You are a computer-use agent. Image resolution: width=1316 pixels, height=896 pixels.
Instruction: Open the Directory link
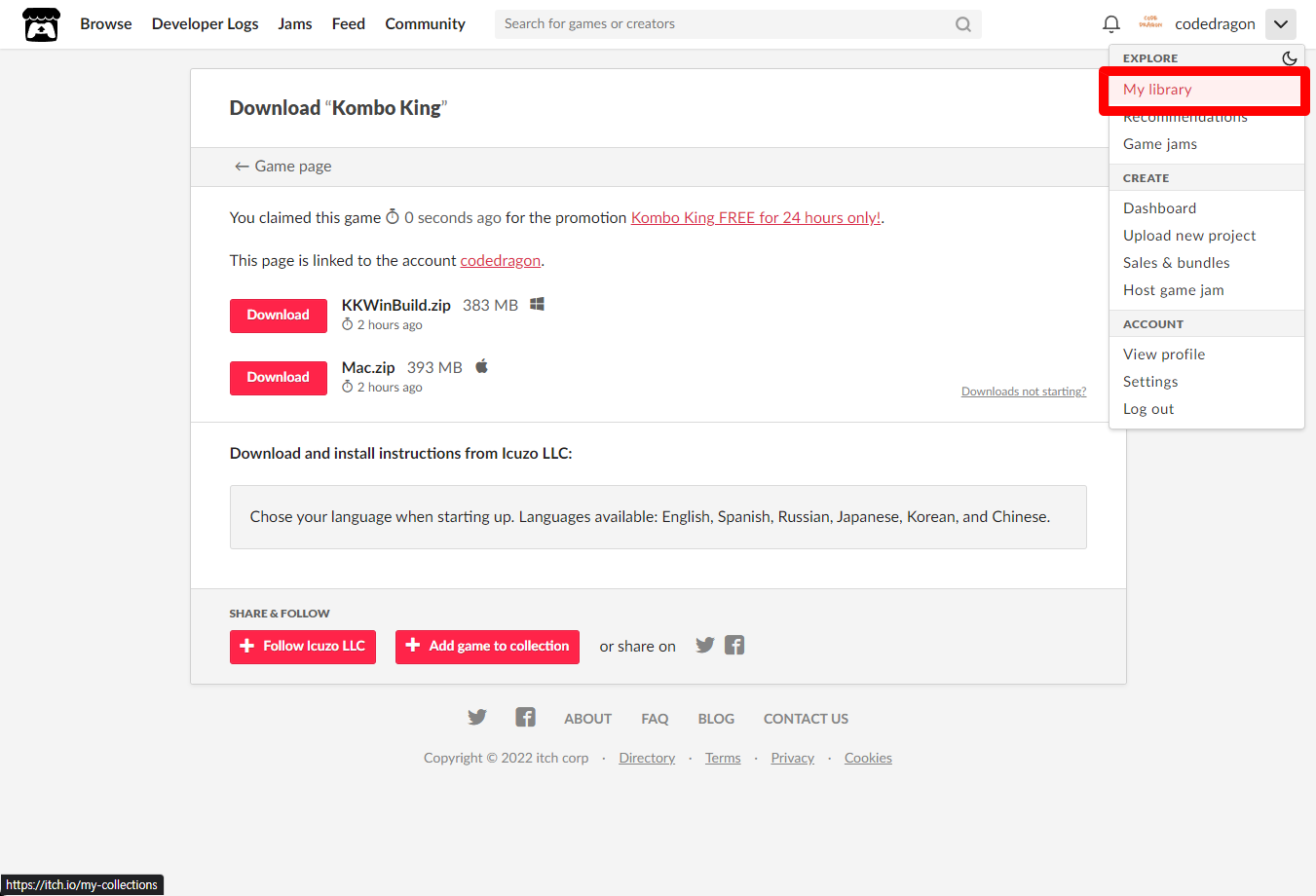(647, 758)
